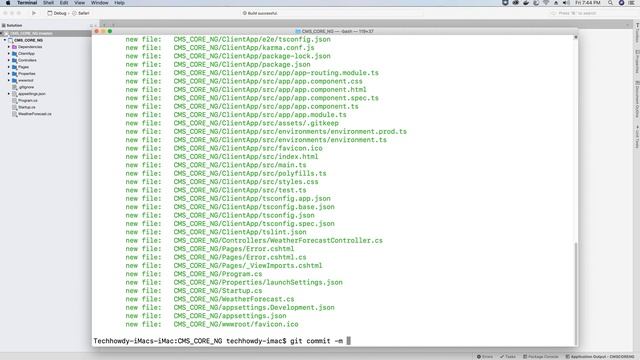Click the Toolbox tab on right edge
Screen dimensions: 640x360
[x=637, y=33]
